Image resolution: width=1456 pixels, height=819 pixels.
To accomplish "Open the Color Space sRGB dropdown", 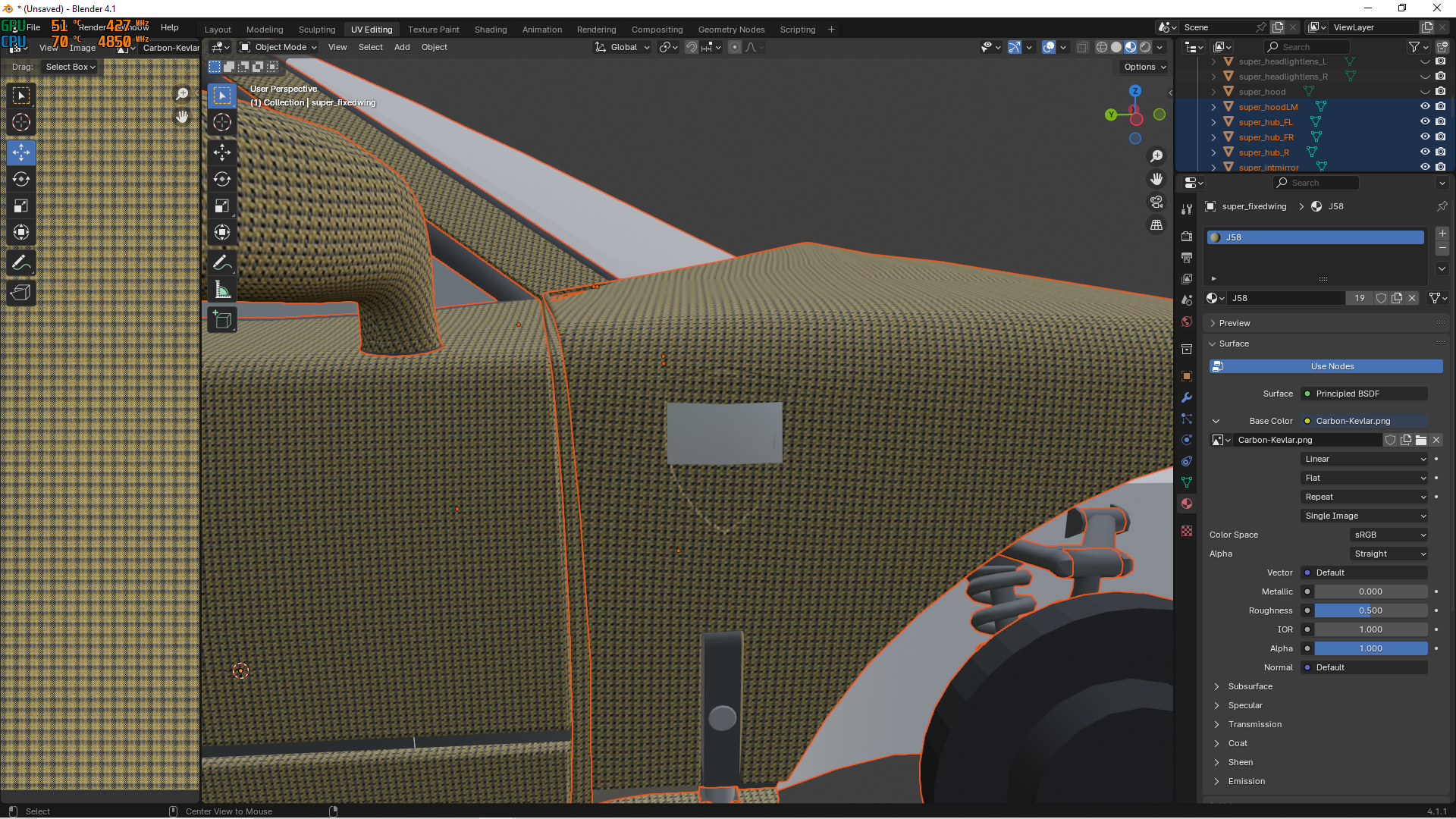I will click(1389, 535).
